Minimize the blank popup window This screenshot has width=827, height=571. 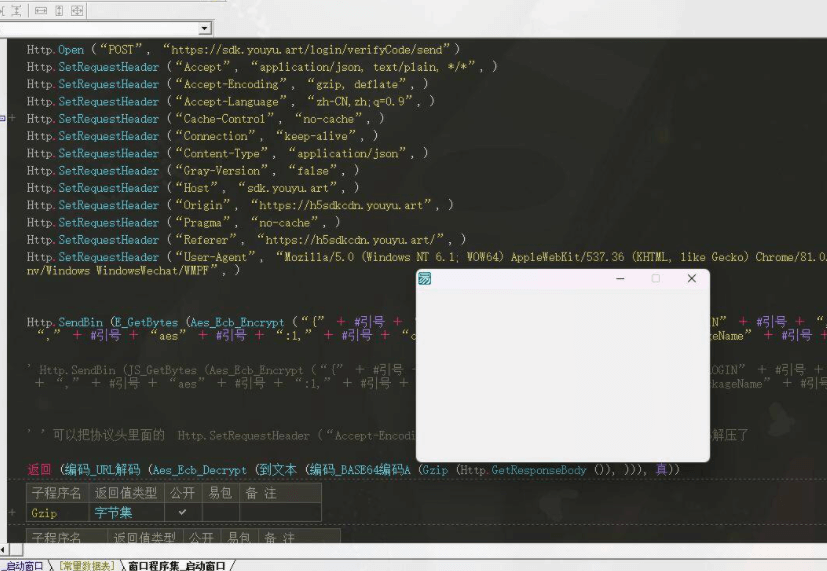tap(620, 278)
